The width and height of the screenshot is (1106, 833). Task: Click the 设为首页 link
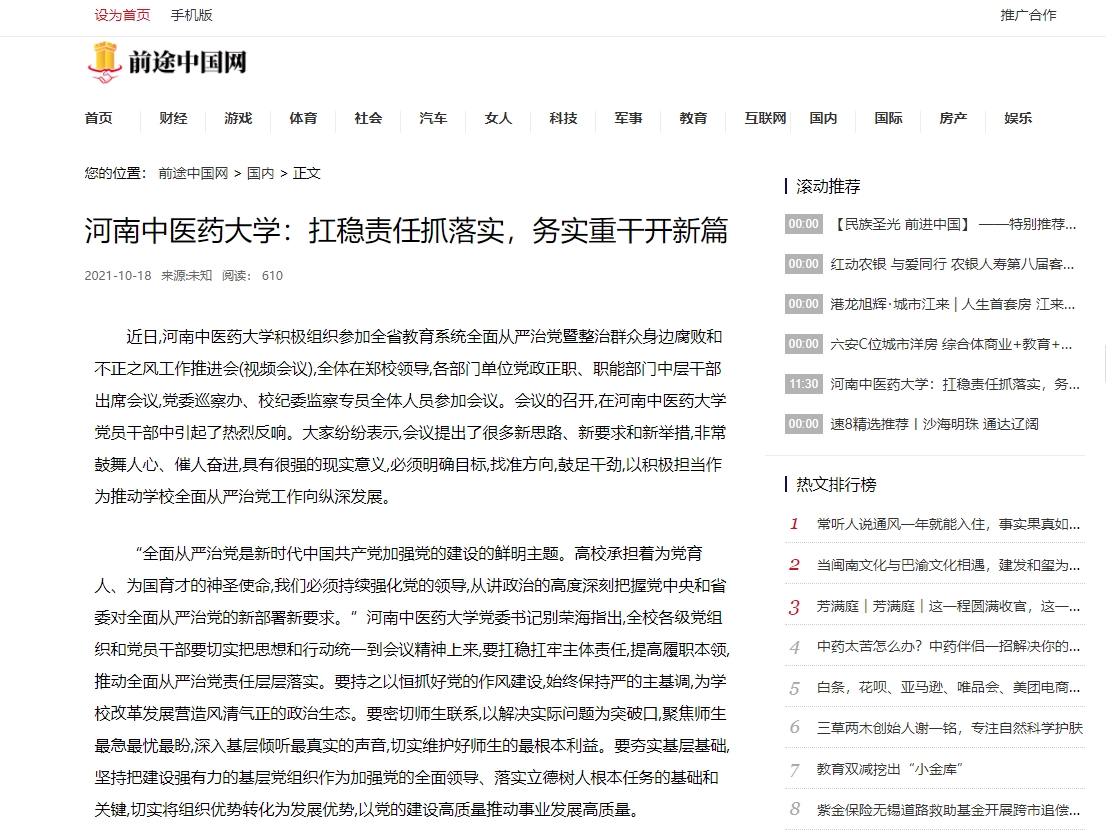[x=122, y=15]
